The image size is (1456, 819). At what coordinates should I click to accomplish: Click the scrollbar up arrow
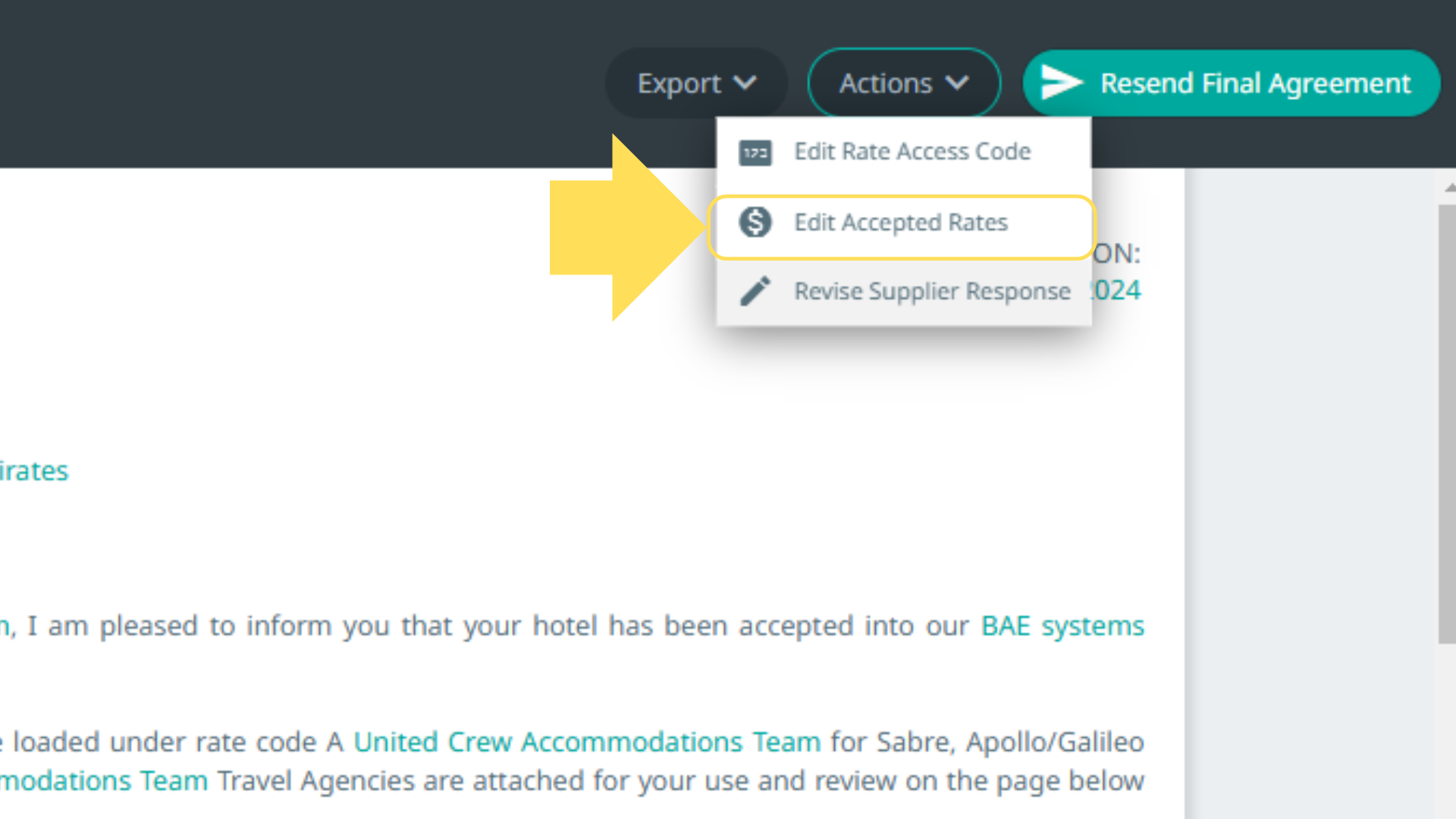tap(1449, 187)
